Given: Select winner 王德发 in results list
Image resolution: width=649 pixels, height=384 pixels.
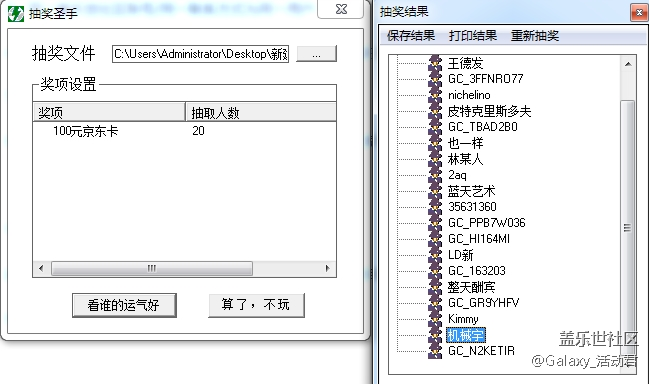Looking at the screenshot, I should pos(465,63).
